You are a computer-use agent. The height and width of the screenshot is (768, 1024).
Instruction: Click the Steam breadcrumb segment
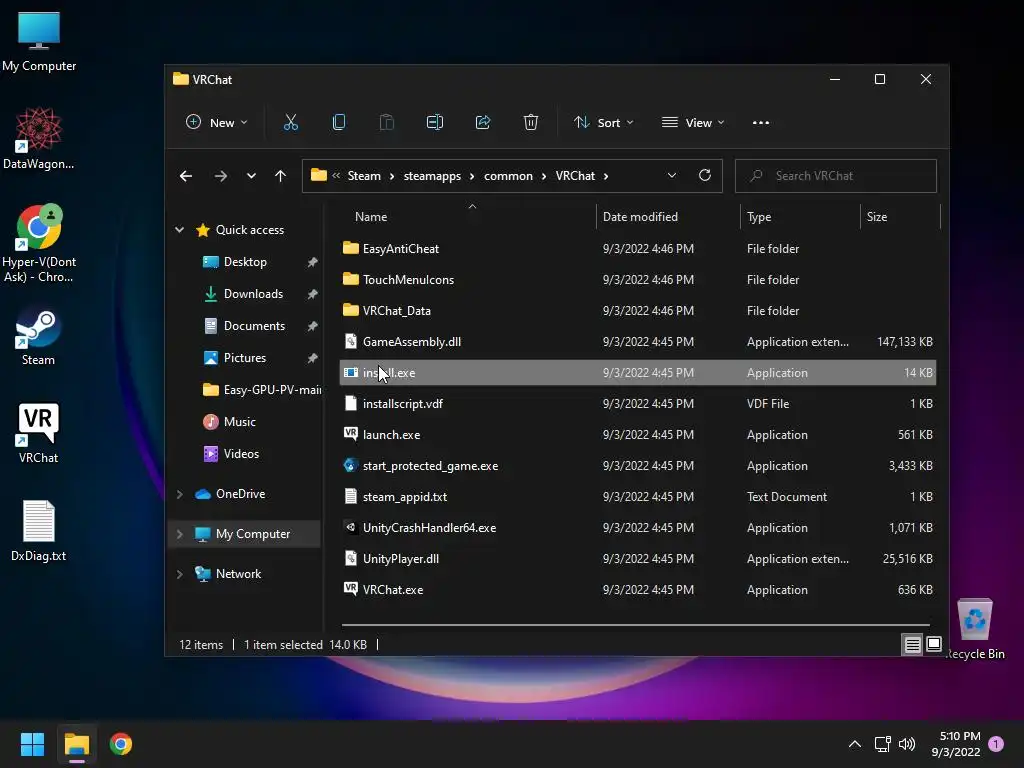[x=364, y=176]
